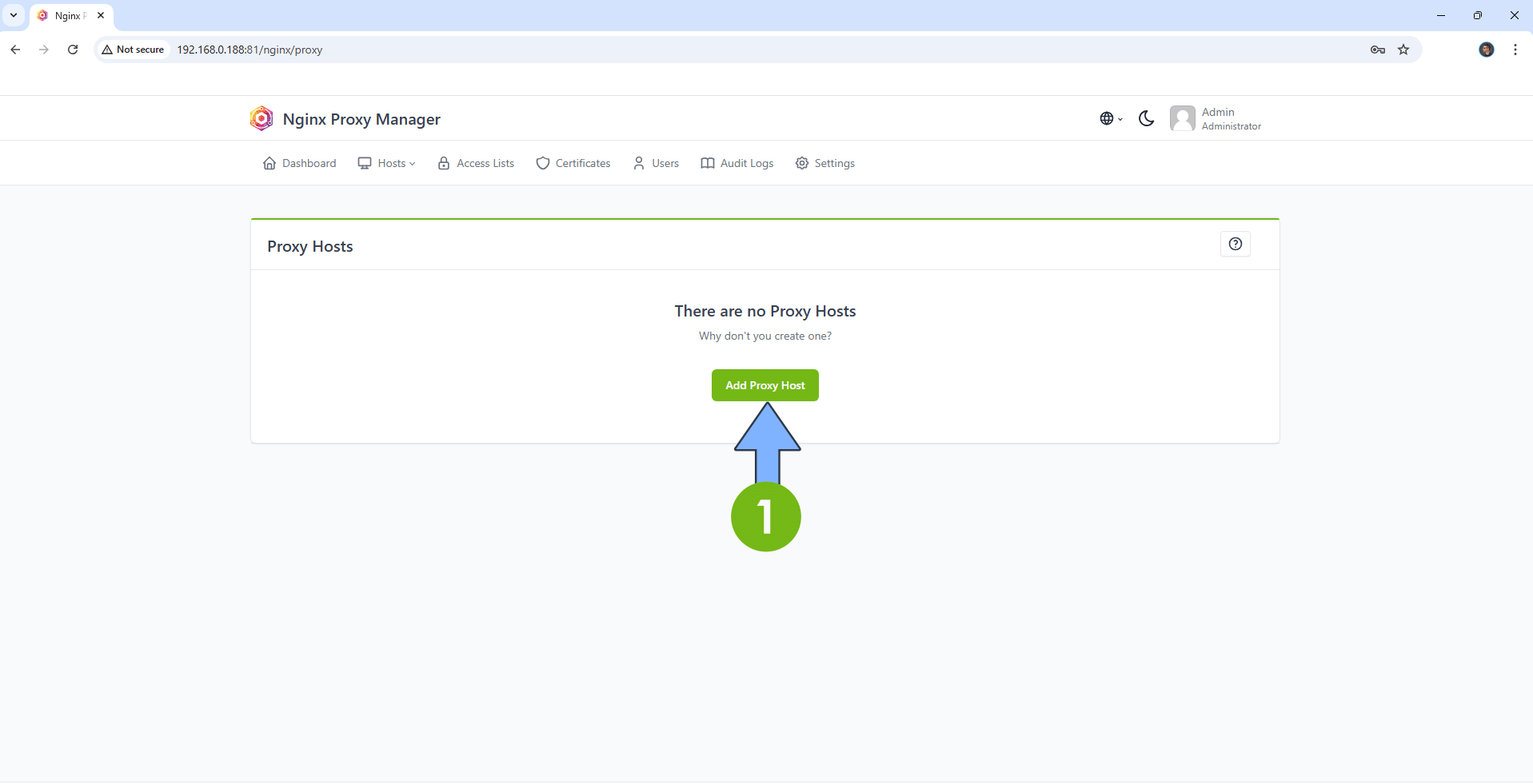Reload the current page

[73, 50]
